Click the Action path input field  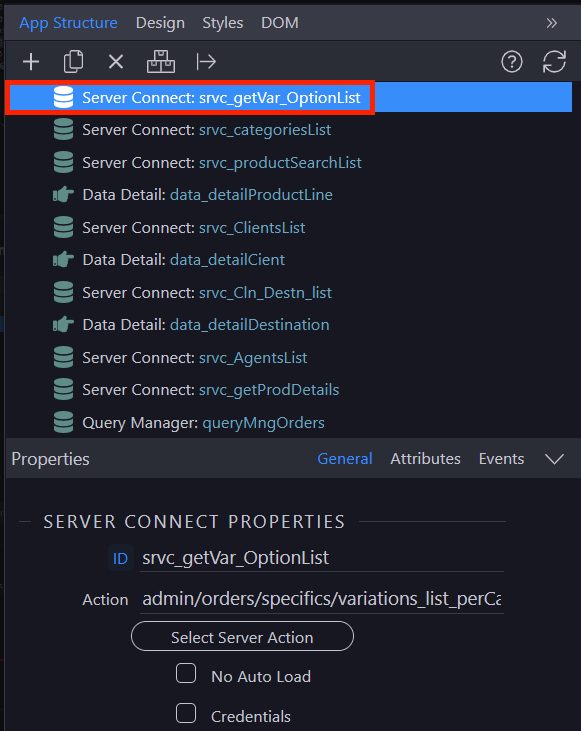[x=322, y=599]
